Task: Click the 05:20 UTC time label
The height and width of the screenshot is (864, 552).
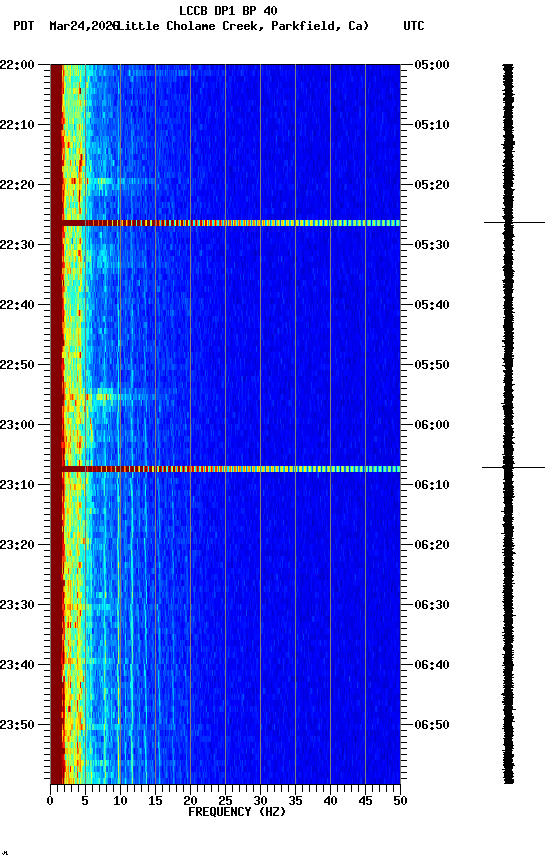Action: (432, 185)
